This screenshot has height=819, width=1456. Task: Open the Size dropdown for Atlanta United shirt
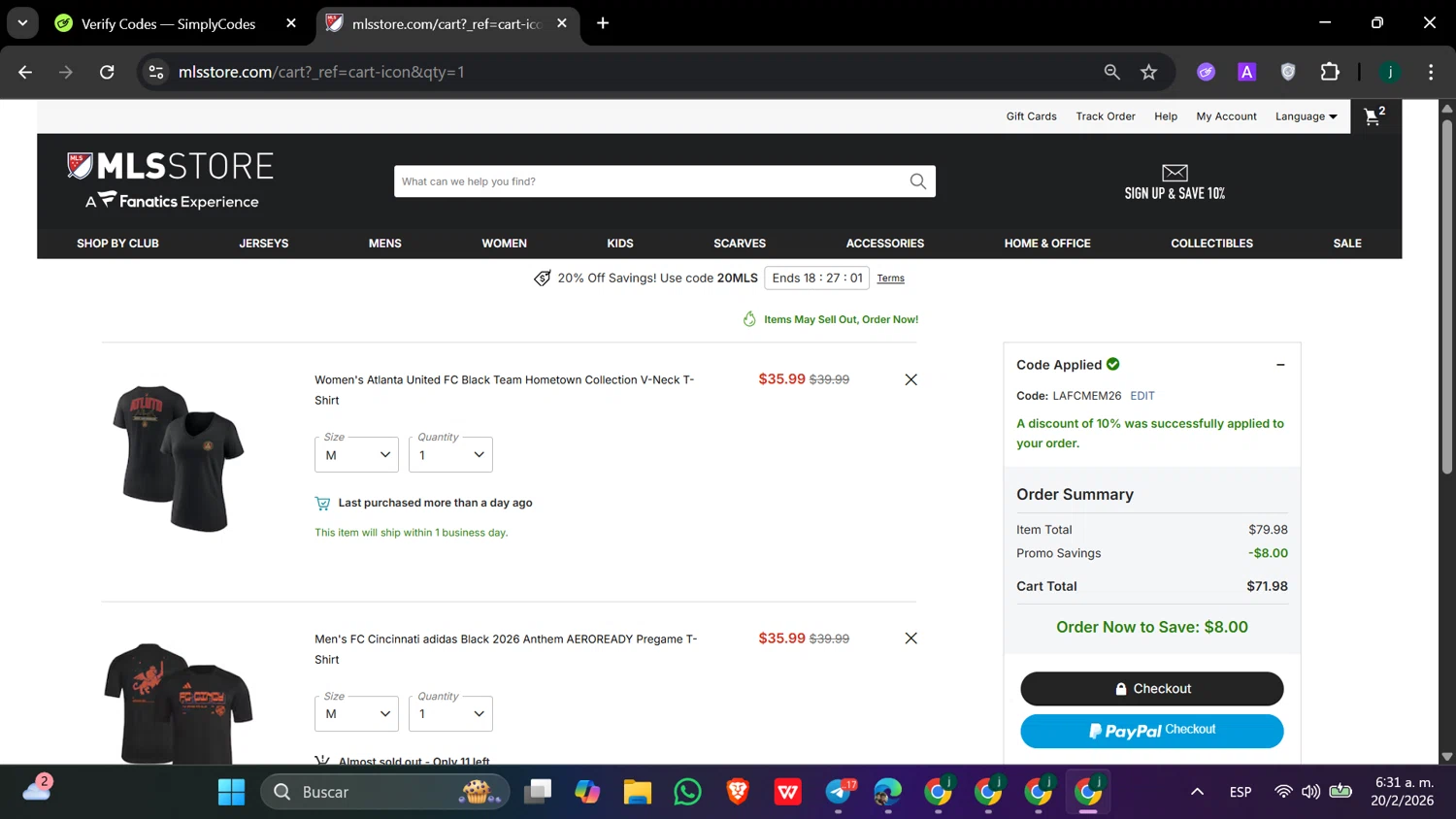(356, 454)
